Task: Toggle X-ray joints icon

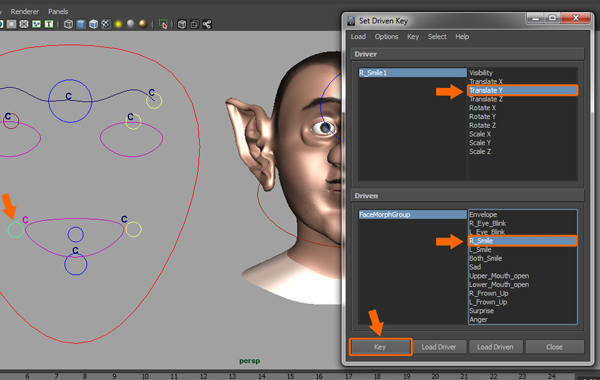Action: pyautogui.click(x=207, y=24)
